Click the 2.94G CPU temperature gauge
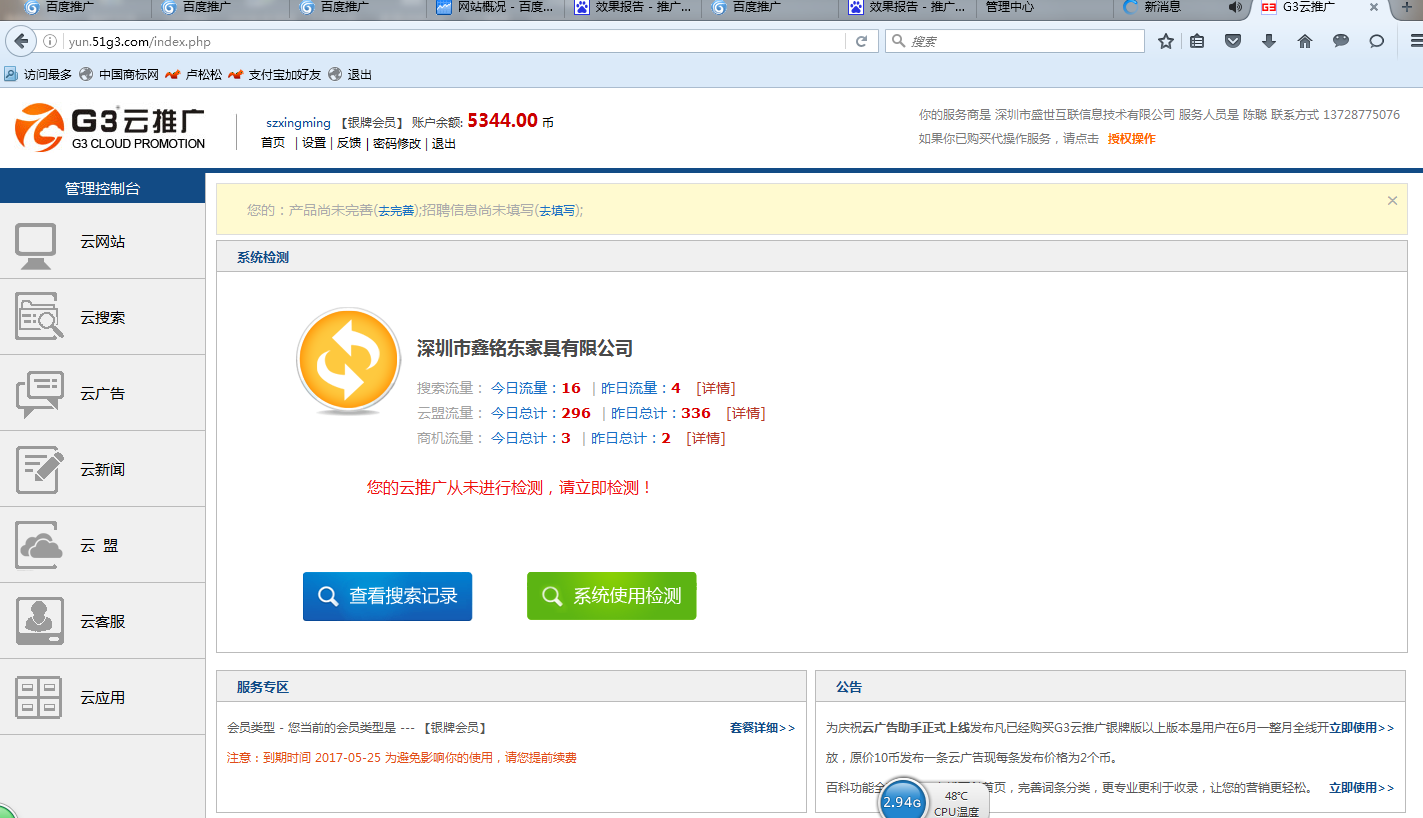 pos(902,801)
